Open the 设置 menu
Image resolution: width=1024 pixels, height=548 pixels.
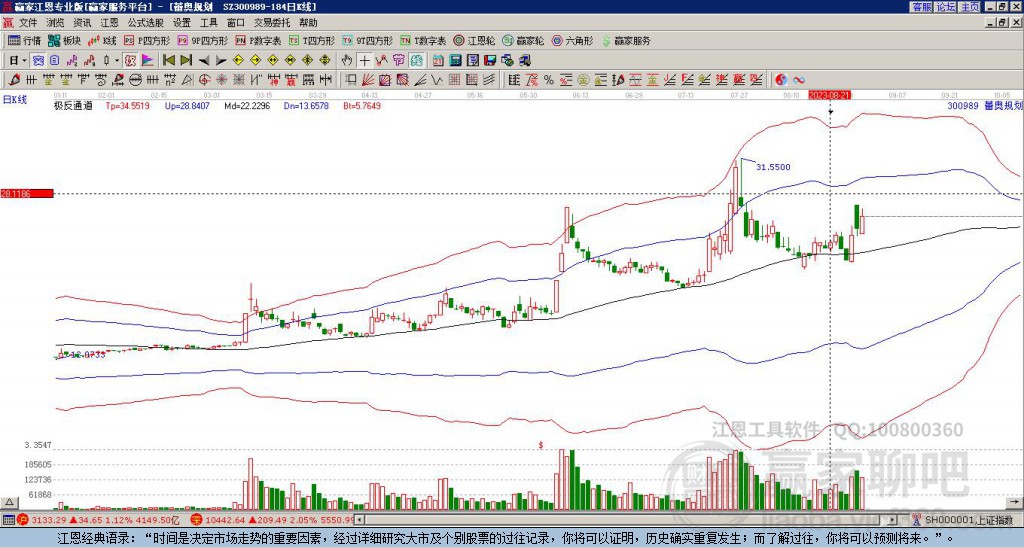coord(182,23)
